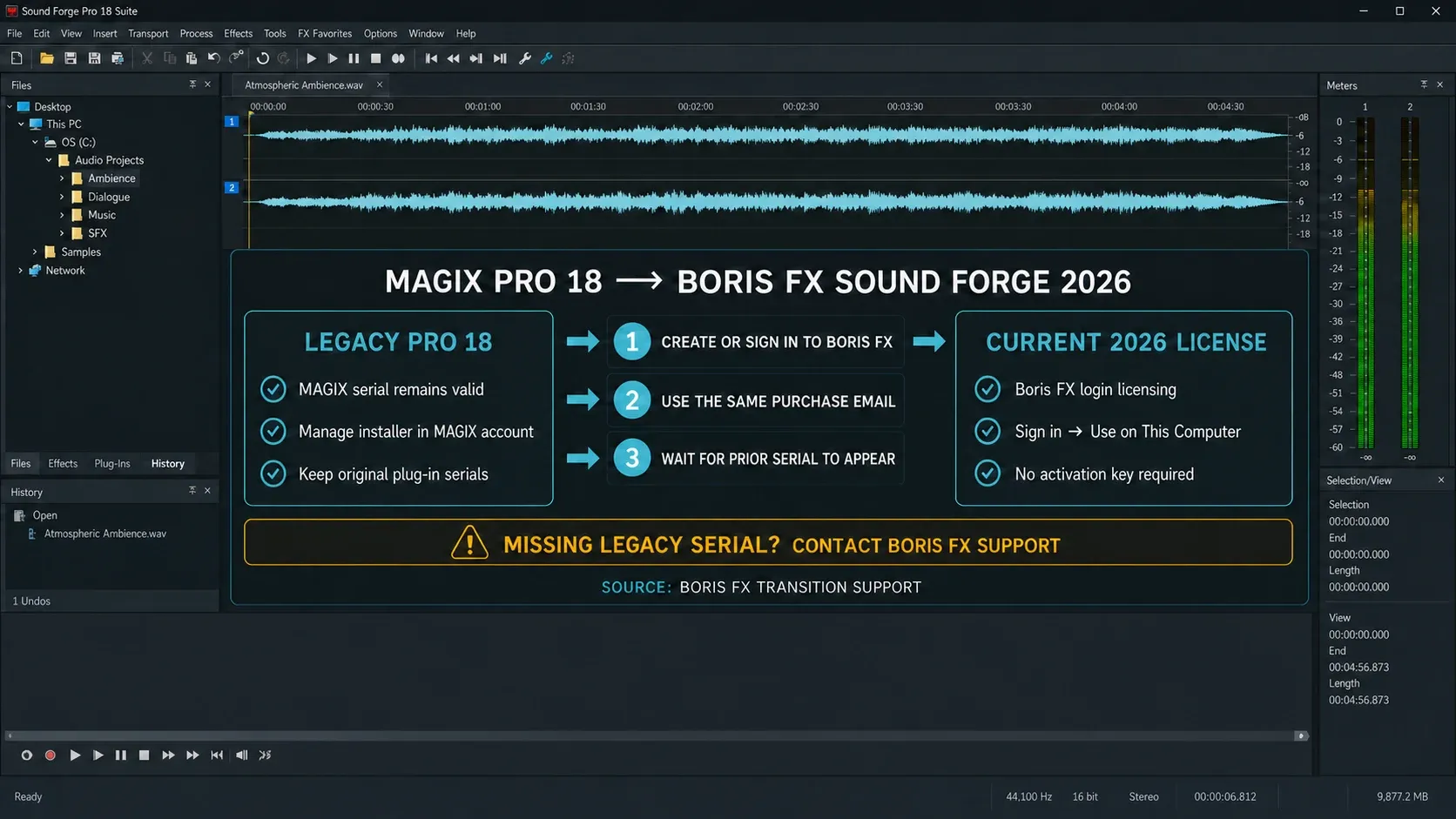Click the shuffle-style icon in transport bar
Screen dimensions: 1456x819
(x=265, y=755)
